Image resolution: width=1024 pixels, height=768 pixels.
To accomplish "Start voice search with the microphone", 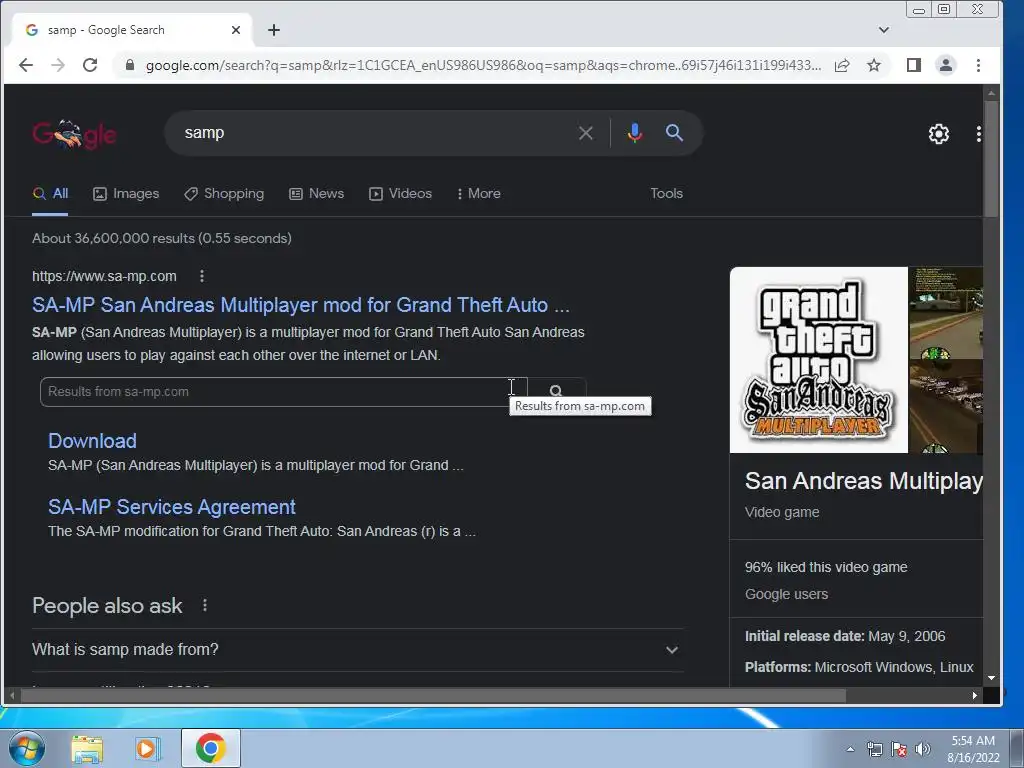I will click(634, 133).
